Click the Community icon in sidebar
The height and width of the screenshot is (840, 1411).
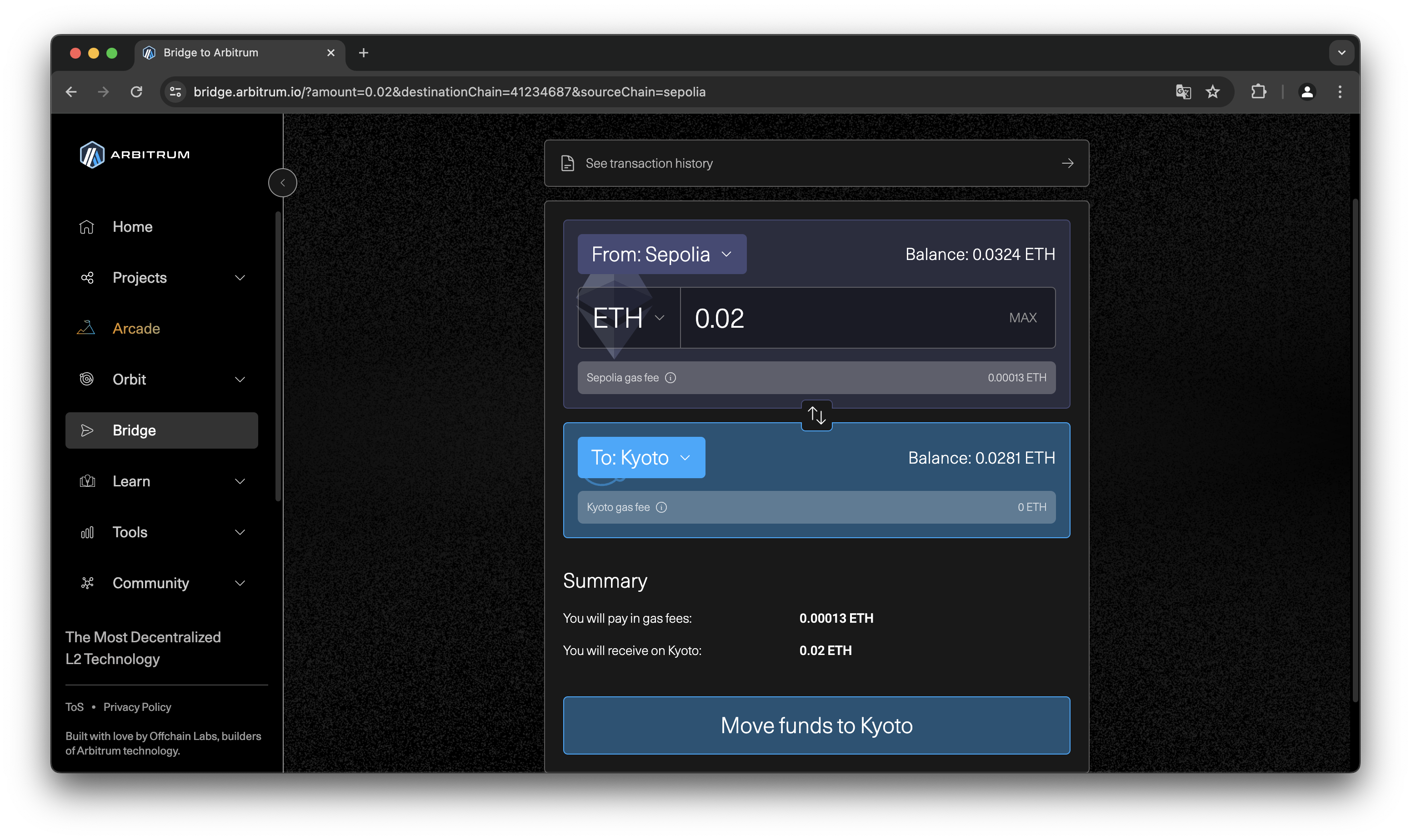pos(87,583)
